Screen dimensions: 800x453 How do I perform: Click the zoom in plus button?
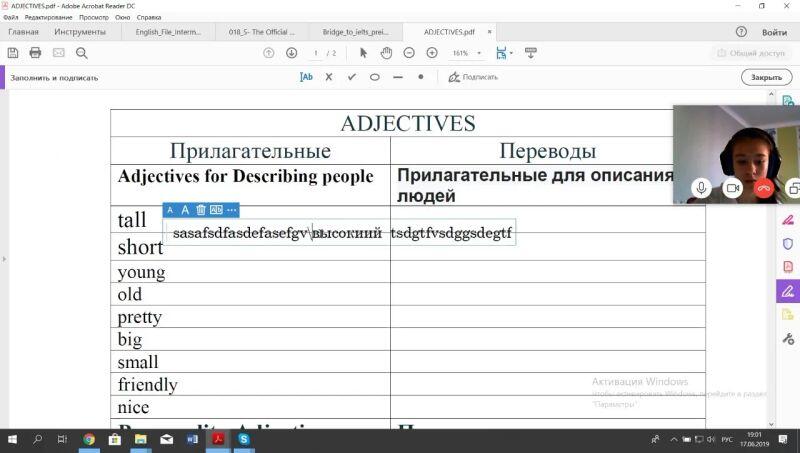point(433,53)
